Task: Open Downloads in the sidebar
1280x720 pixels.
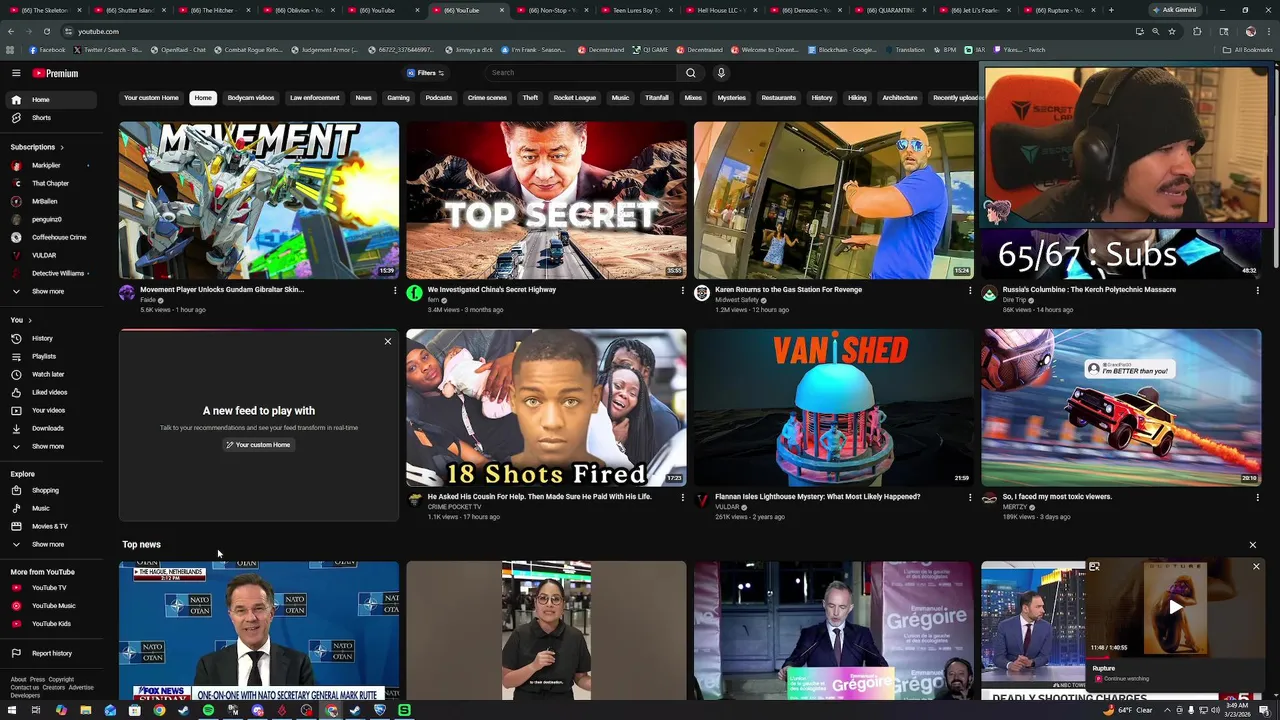Action: [x=53, y=428]
